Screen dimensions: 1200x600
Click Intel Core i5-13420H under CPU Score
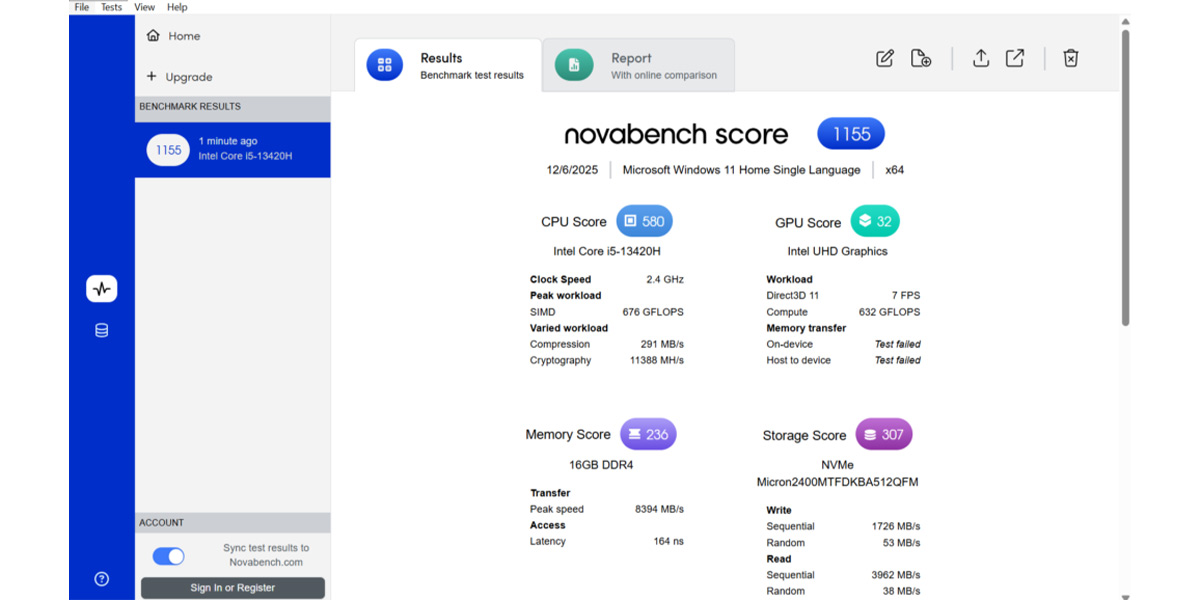(x=607, y=251)
